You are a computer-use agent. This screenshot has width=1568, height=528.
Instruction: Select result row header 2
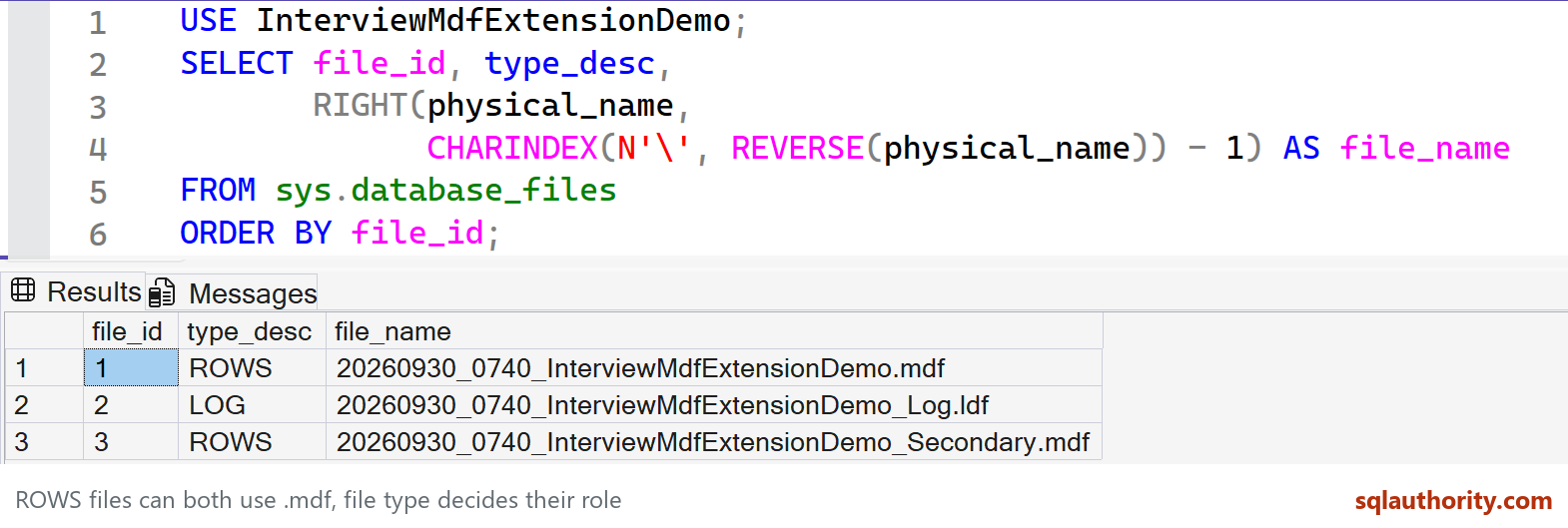tap(44, 405)
